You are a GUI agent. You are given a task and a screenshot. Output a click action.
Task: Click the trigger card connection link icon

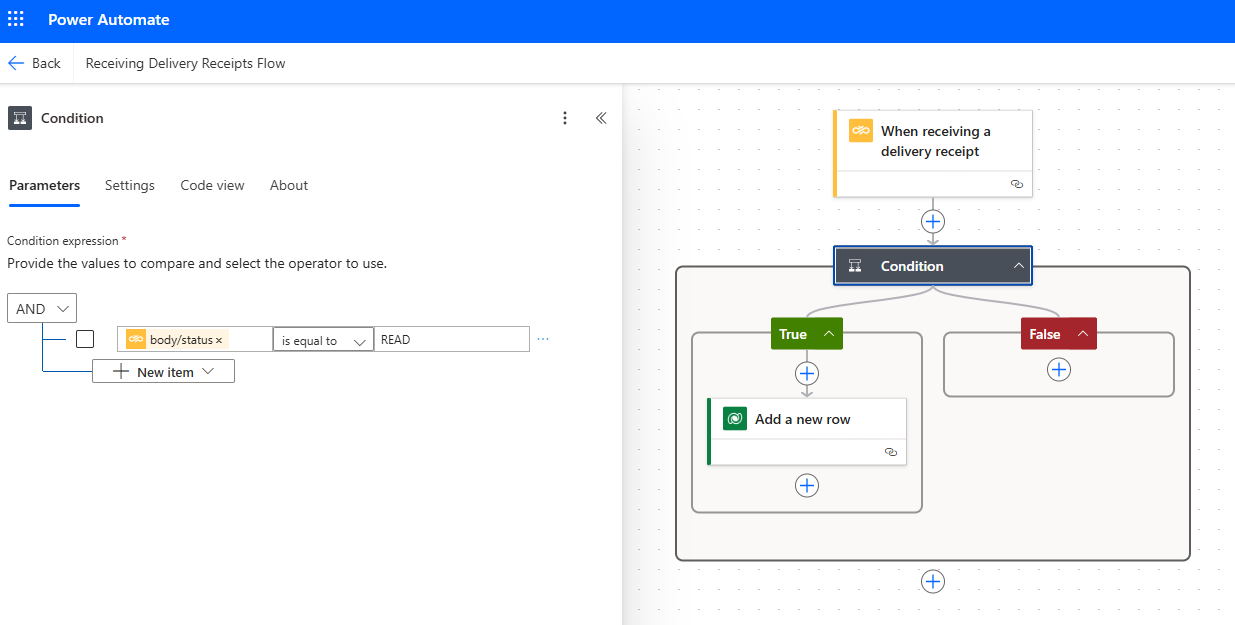pyautogui.click(x=1017, y=184)
